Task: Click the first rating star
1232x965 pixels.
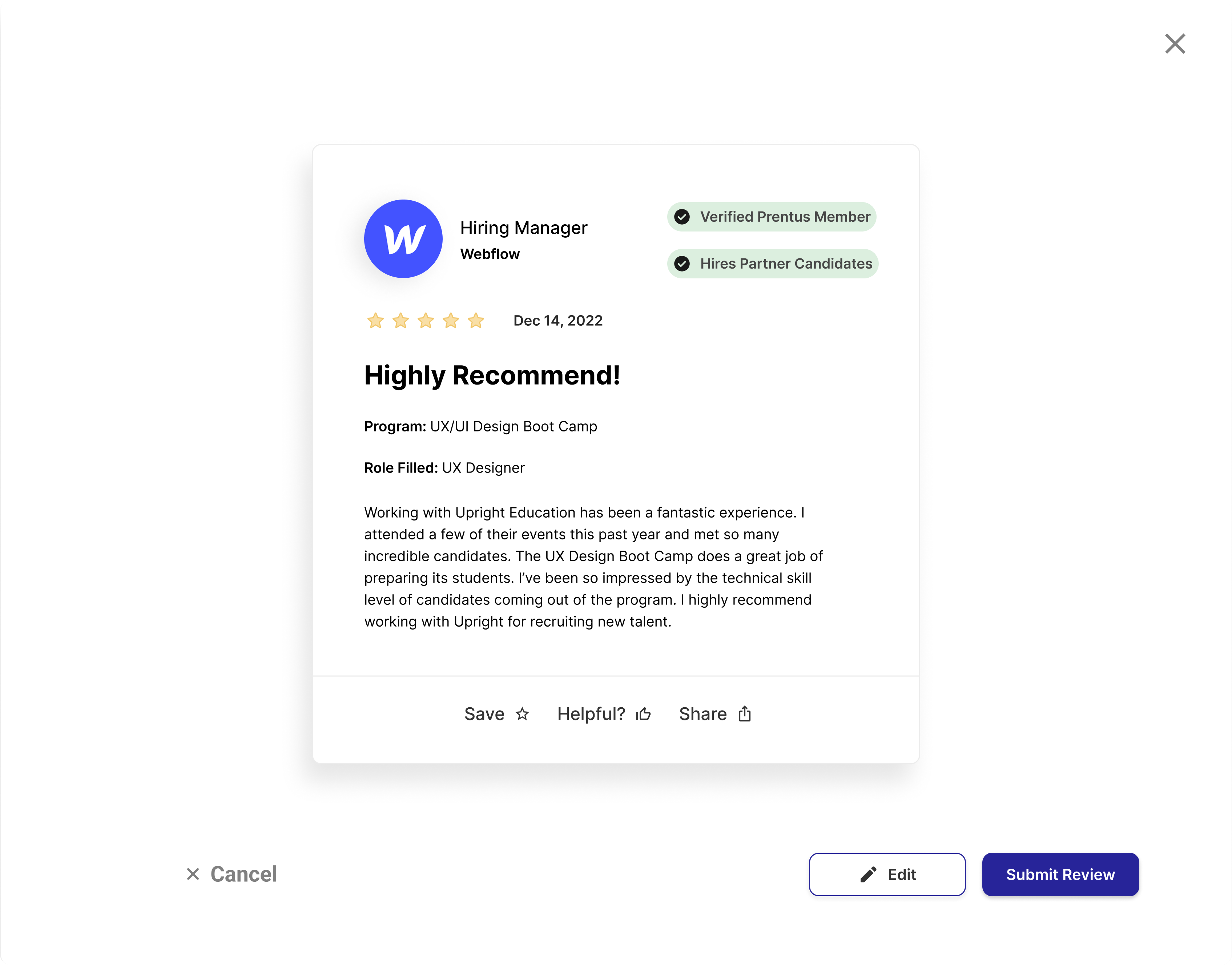Action: coord(375,320)
